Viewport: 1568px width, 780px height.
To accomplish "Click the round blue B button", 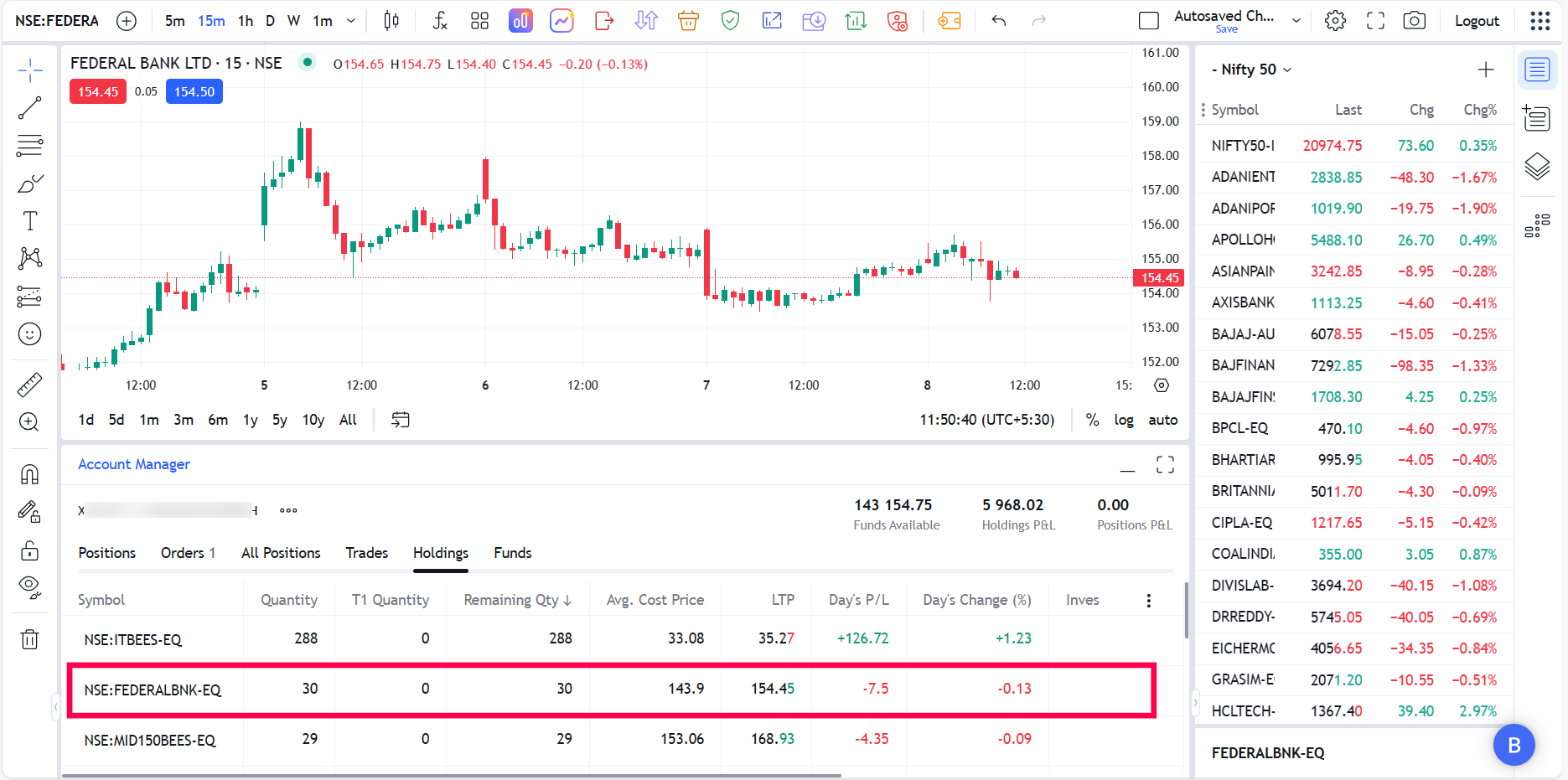I will click(x=1514, y=745).
